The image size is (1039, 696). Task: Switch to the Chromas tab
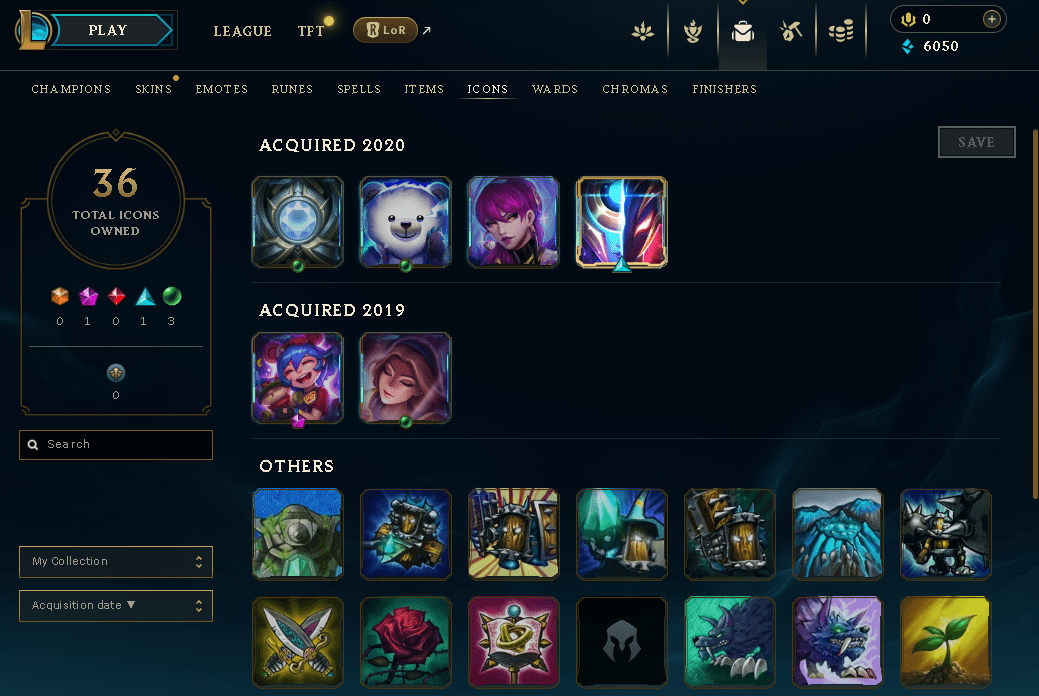point(635,89)
